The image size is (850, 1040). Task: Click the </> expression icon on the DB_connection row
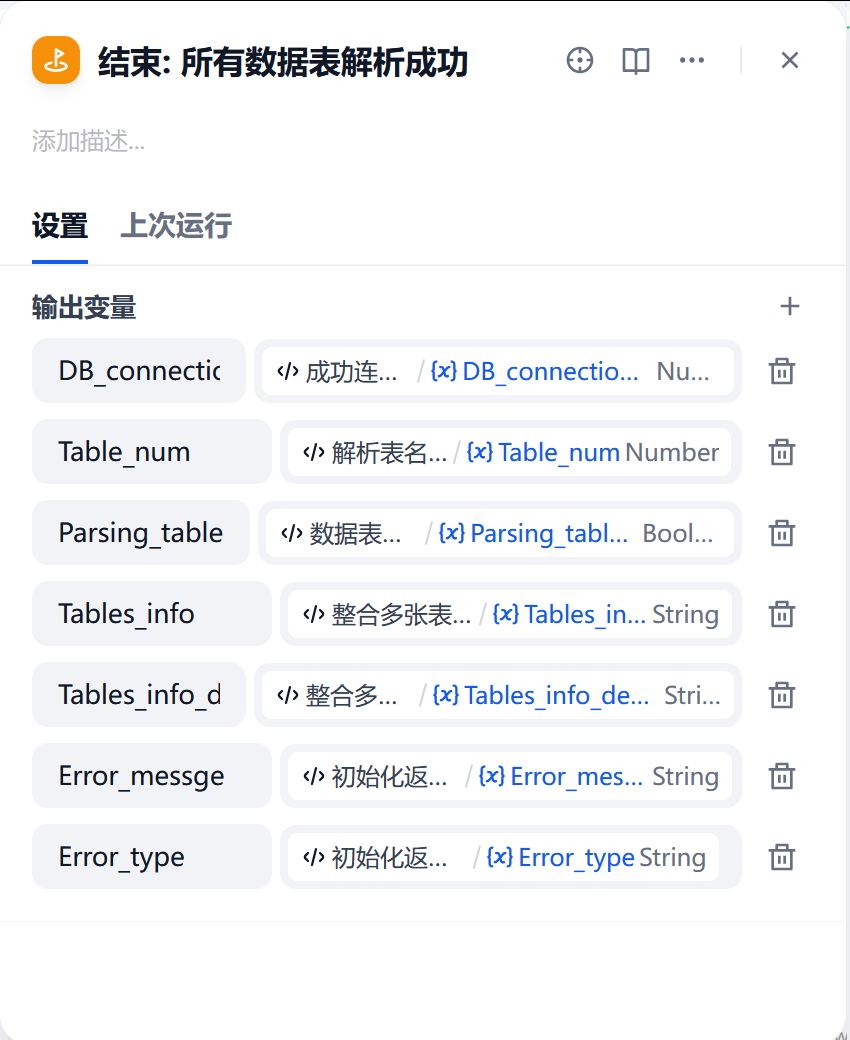(x=290, y=371)
